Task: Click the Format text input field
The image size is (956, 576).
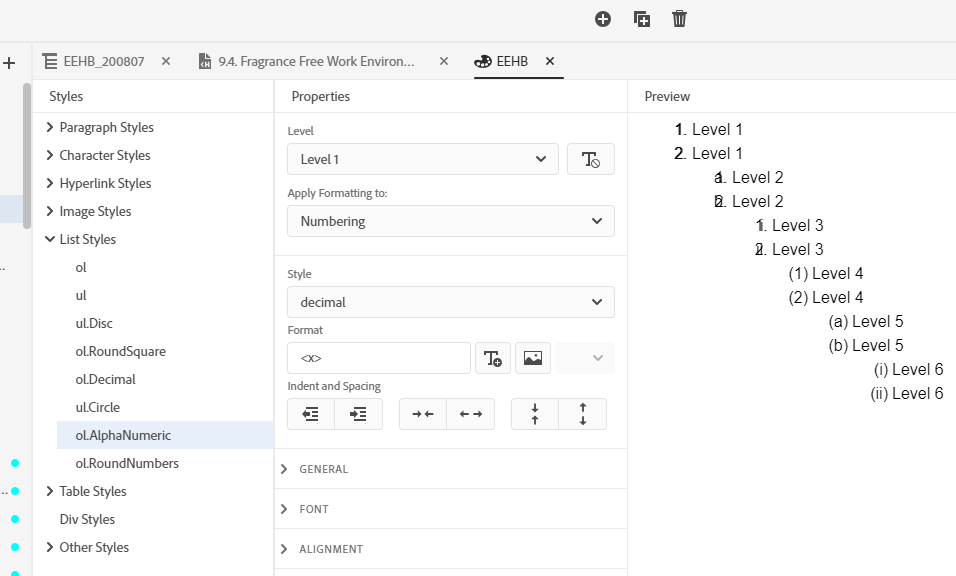Action: coord(378,358)
